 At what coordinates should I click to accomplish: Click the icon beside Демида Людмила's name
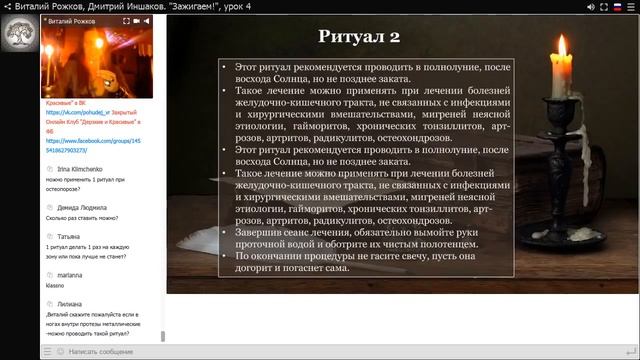50,207
